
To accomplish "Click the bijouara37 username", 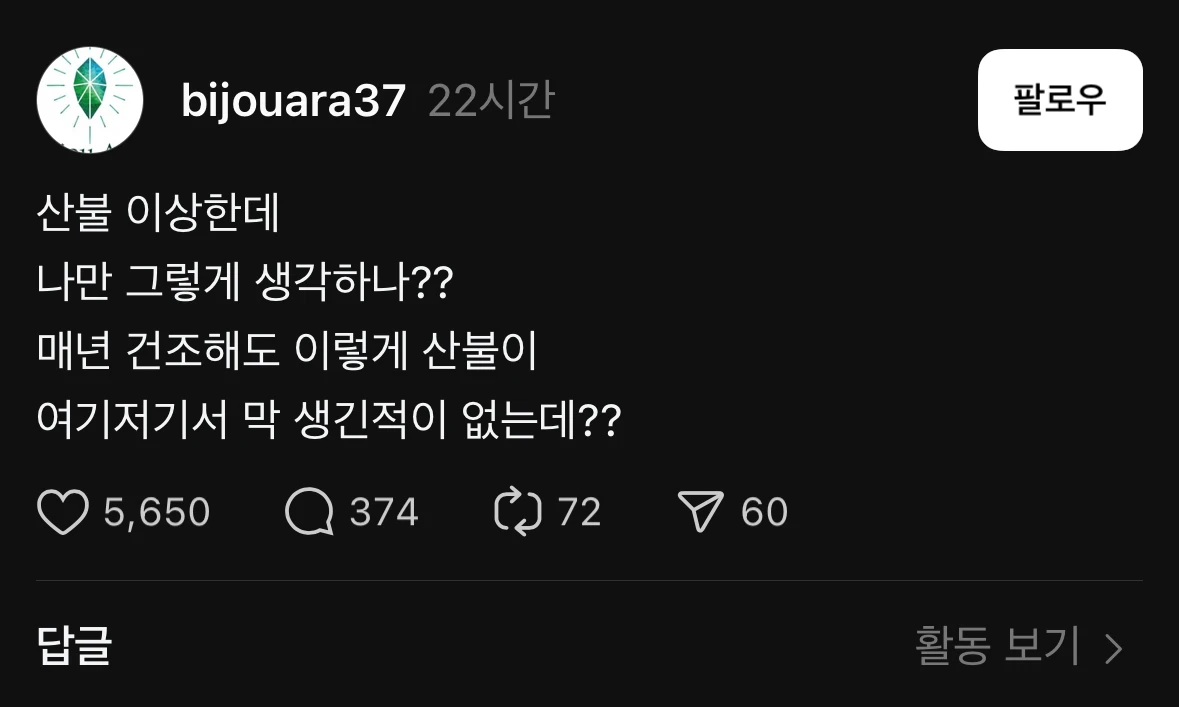I will (x=293, y=100).
